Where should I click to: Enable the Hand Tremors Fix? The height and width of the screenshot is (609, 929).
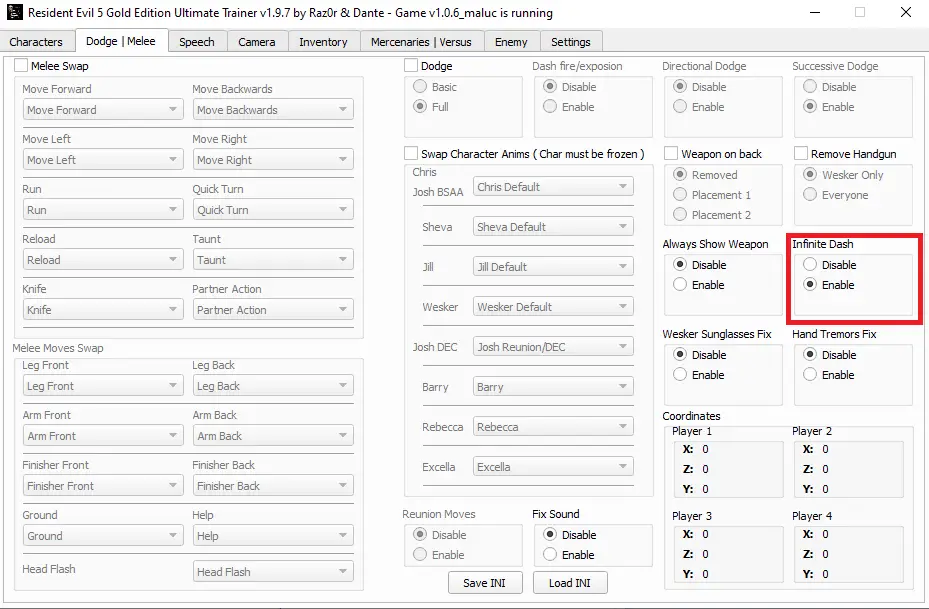[810, 375]
